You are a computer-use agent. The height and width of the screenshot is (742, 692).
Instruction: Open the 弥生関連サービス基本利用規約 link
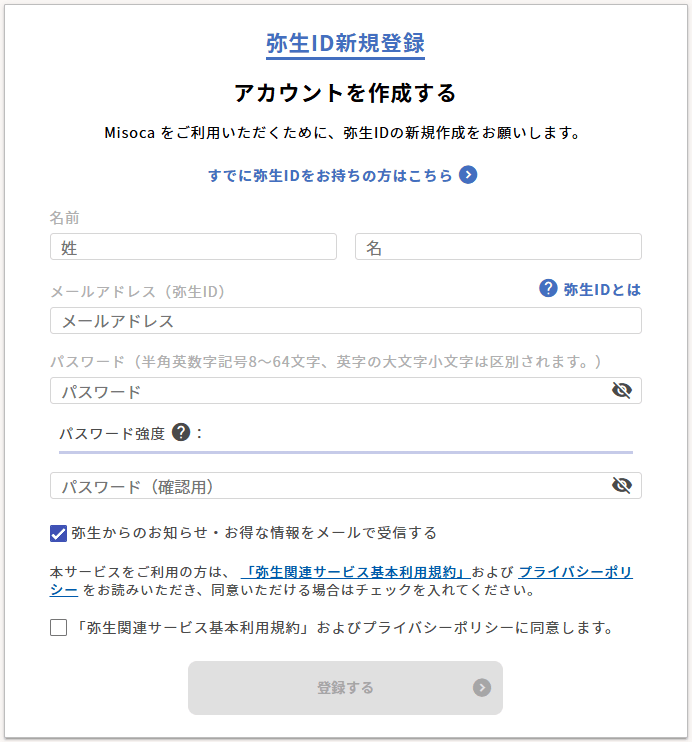click(356, 572)
